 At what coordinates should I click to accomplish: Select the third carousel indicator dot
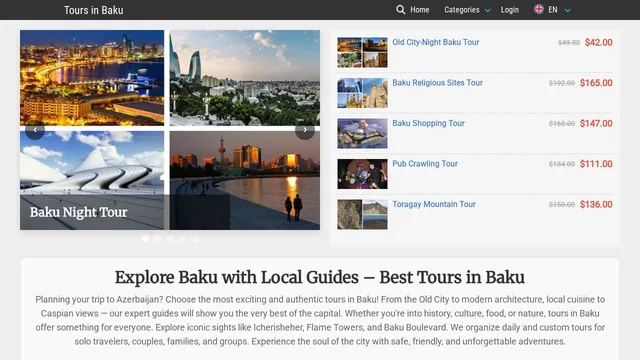pyautogui.click(x=171, y=239)
